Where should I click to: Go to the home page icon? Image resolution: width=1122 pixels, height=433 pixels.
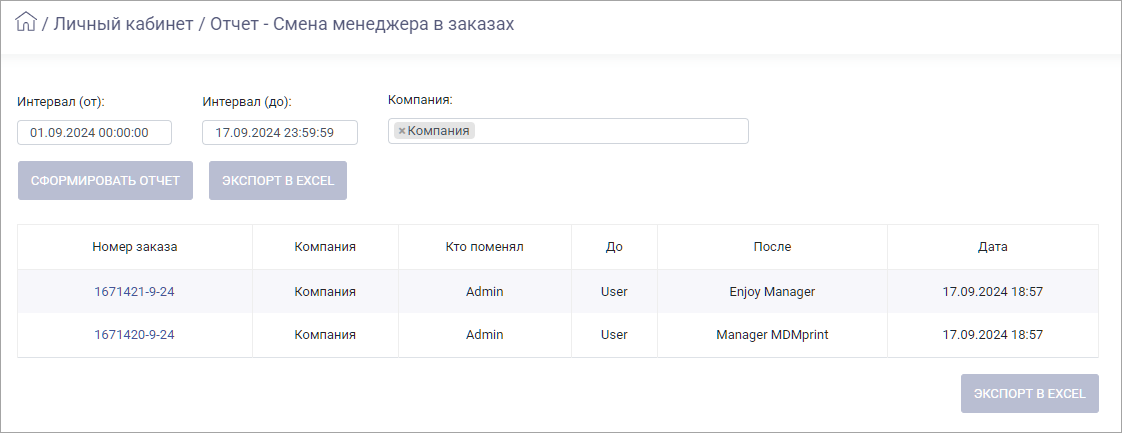[26, 22]
